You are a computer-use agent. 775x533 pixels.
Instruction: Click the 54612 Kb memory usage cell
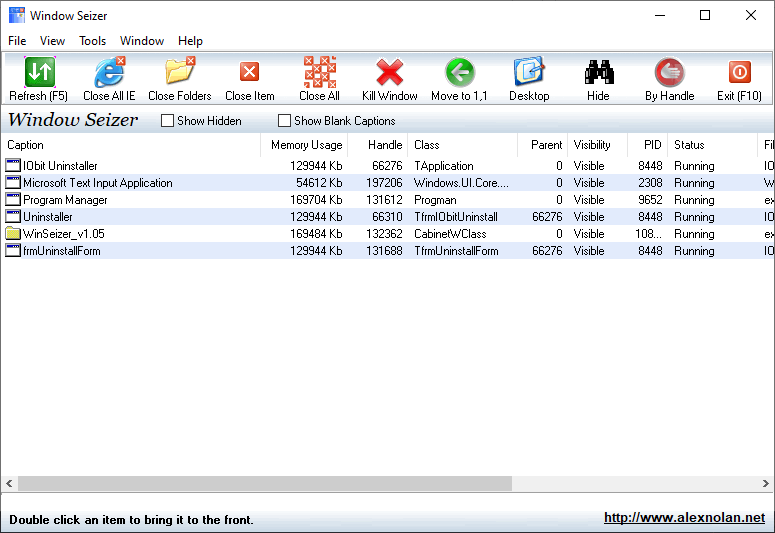319,183
